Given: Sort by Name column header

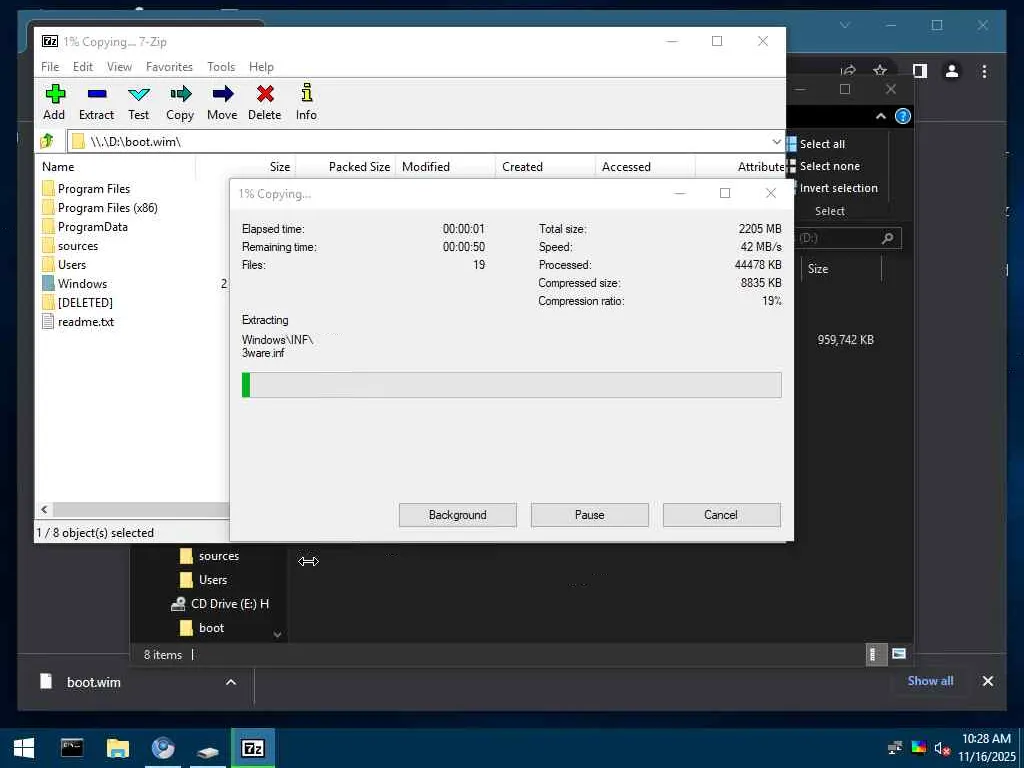Looking at the screenshot, I should tap(116, 167).
